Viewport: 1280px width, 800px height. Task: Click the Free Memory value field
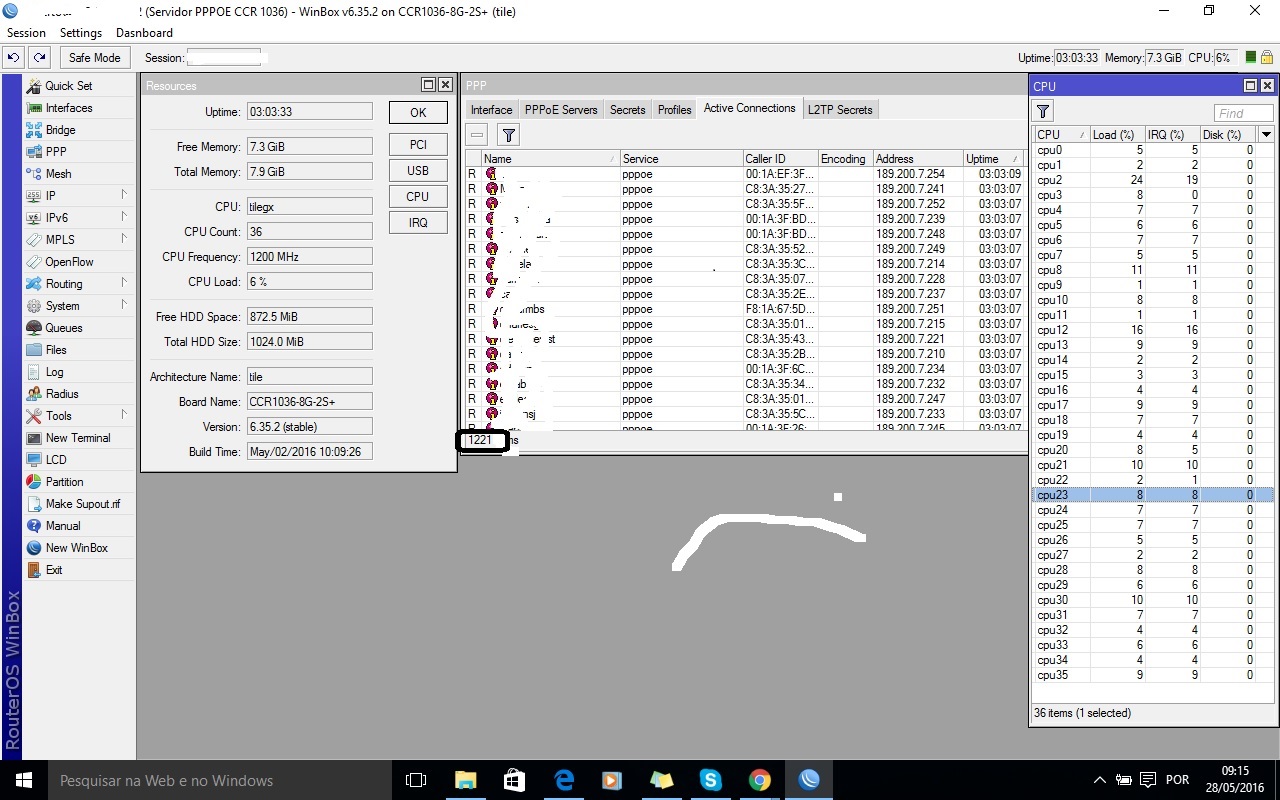pyautogui.click(x=310, y=147)
